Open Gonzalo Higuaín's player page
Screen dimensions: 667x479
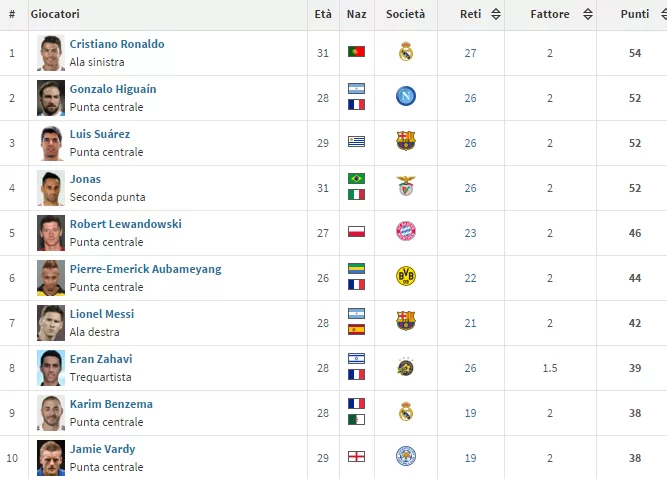coord(113,89)
